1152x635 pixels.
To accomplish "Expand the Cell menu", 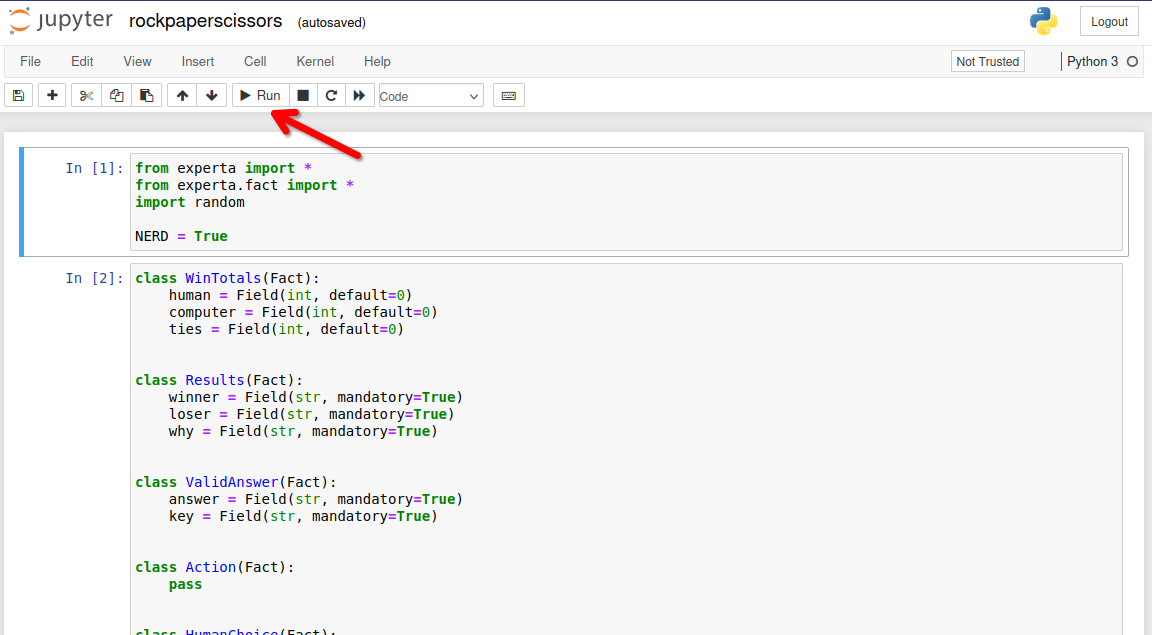I will click(x=255, y=61).
